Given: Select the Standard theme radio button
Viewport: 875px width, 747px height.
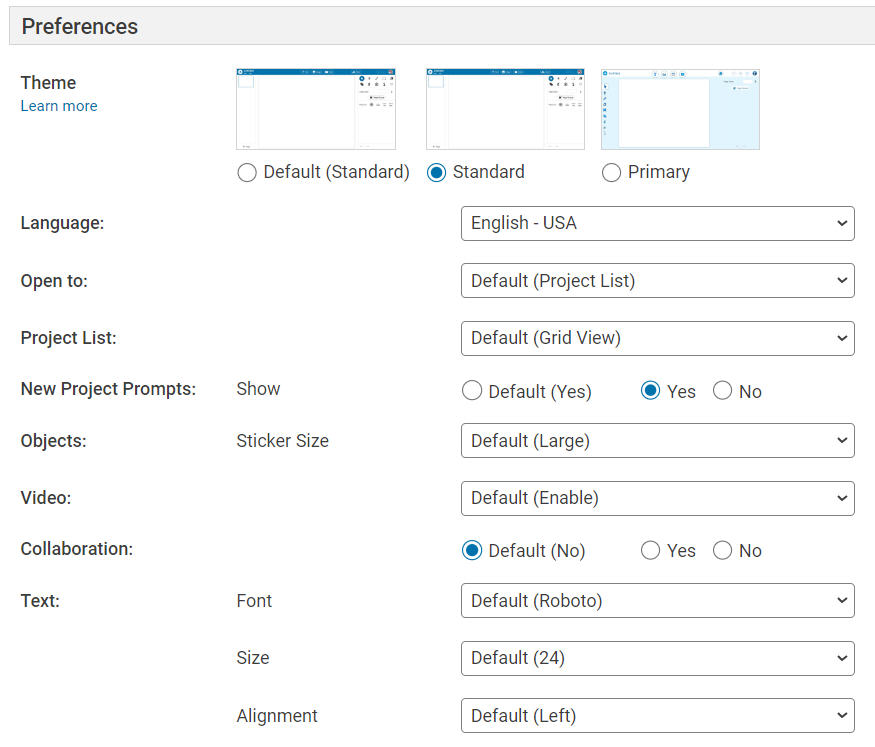Looking at the screenshot, I should 436,173.
